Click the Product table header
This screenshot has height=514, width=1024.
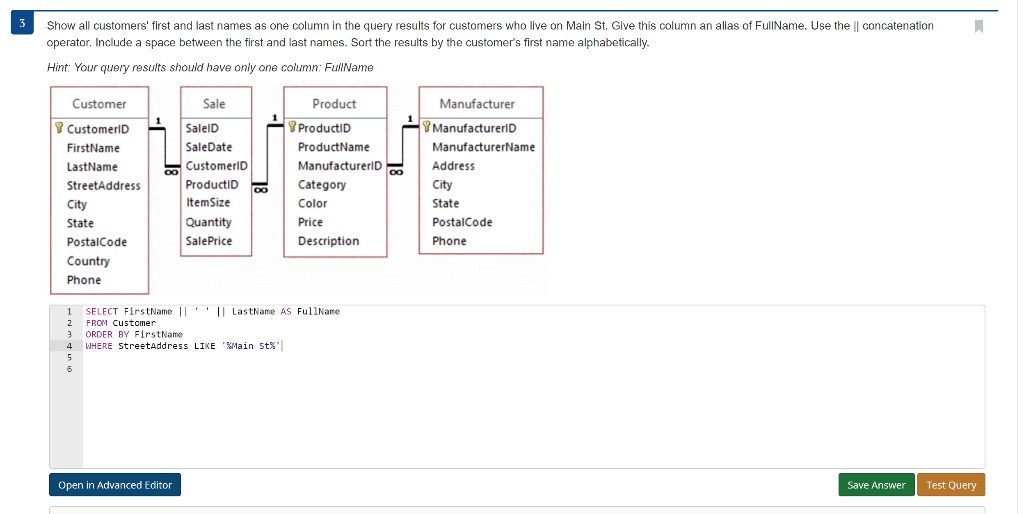click(334, 103)
